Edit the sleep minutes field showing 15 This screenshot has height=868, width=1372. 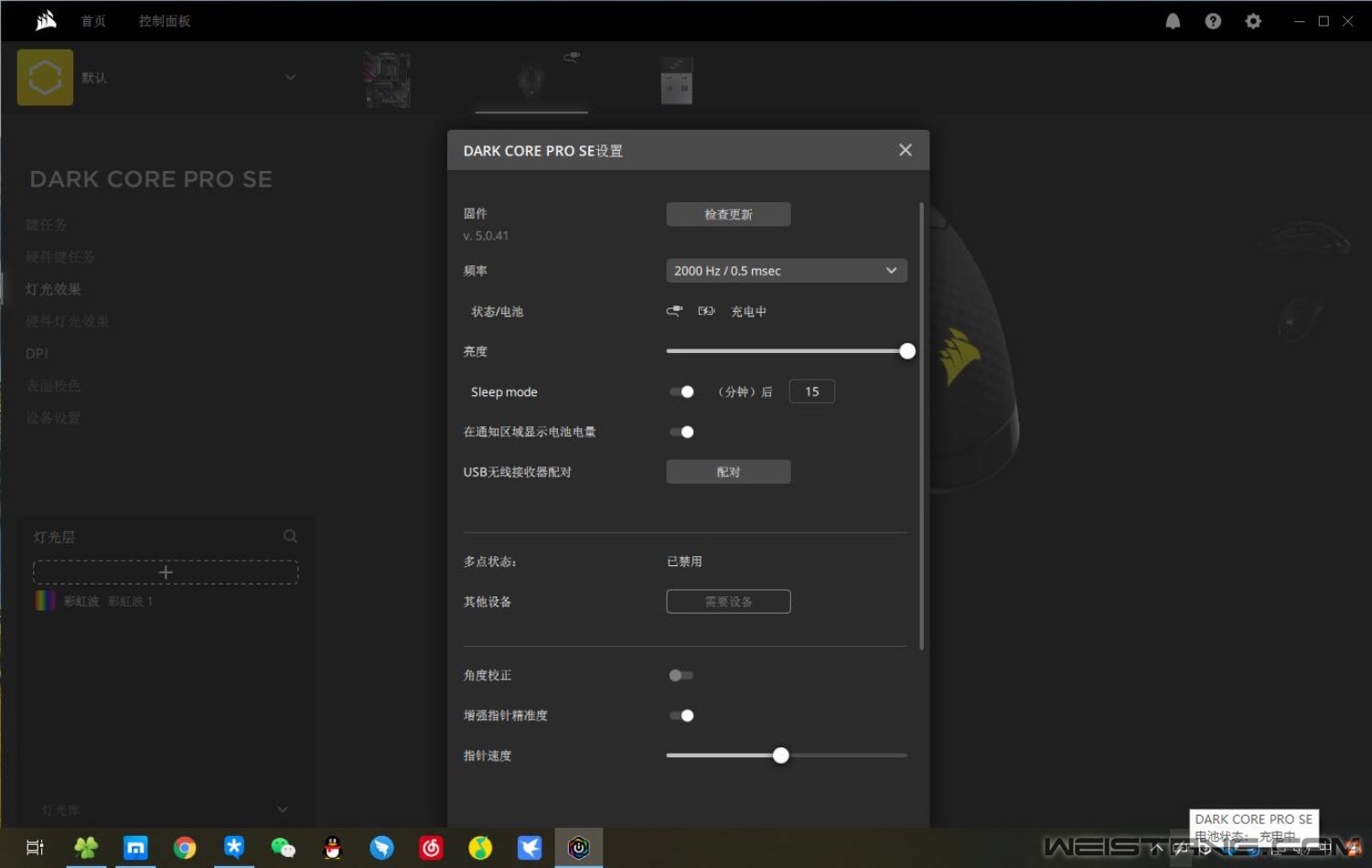(811, 391)
